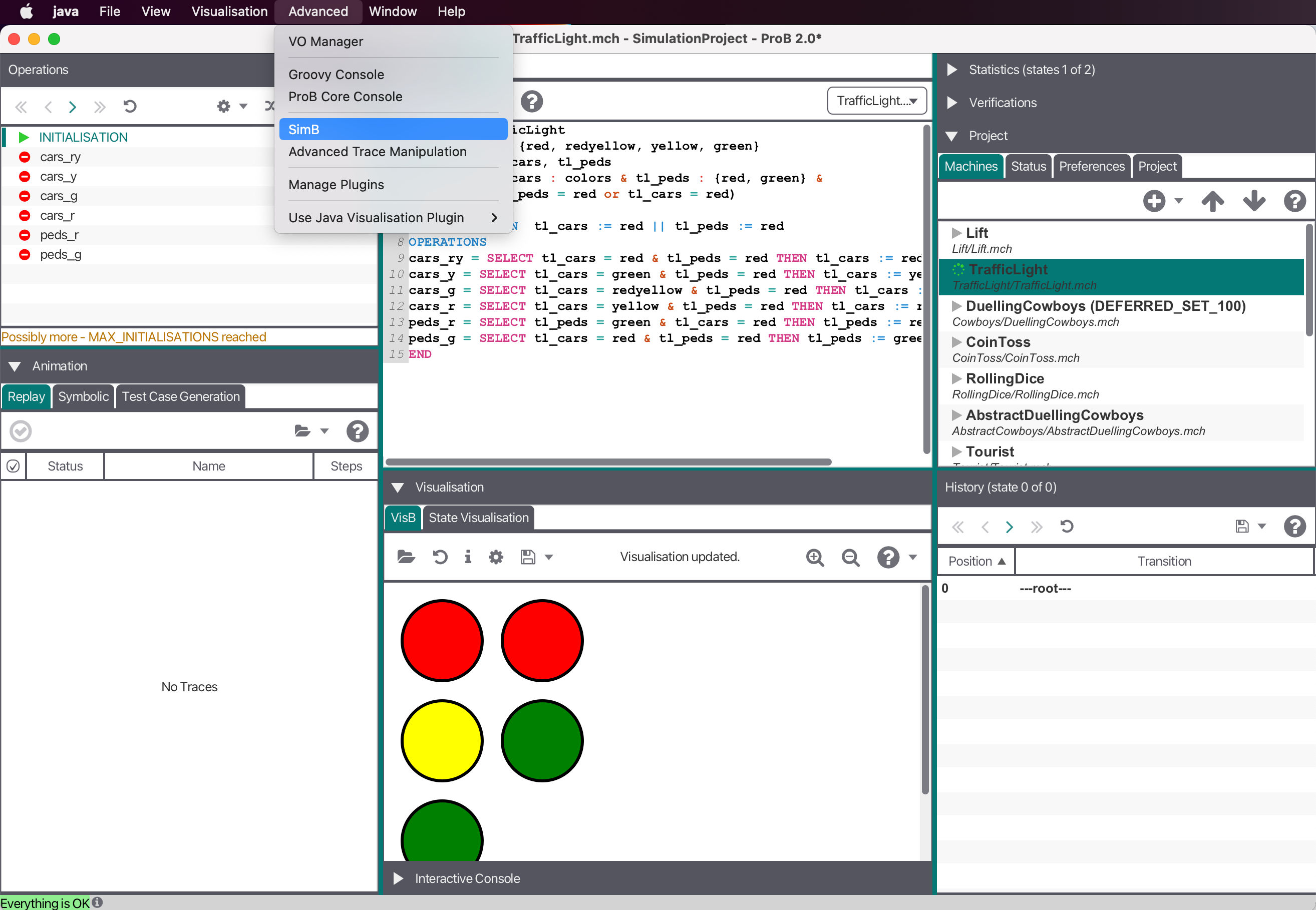Switch to the State Visualisation tab
The height and width of the screenshot is (910, 1316).
click(478, 518)
